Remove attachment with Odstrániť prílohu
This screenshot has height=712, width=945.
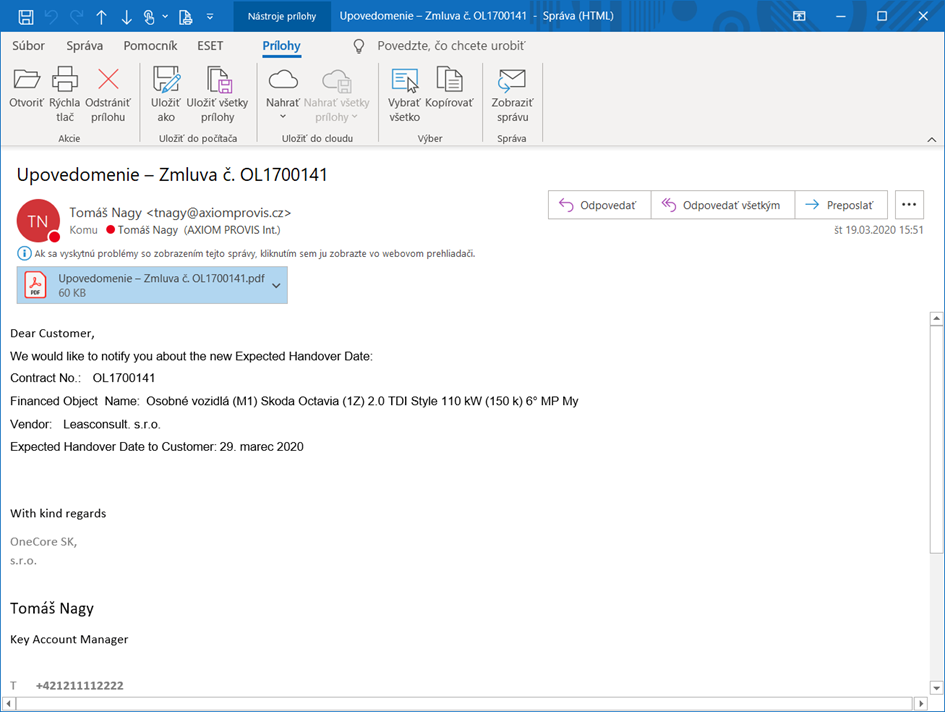coord(107,81)
